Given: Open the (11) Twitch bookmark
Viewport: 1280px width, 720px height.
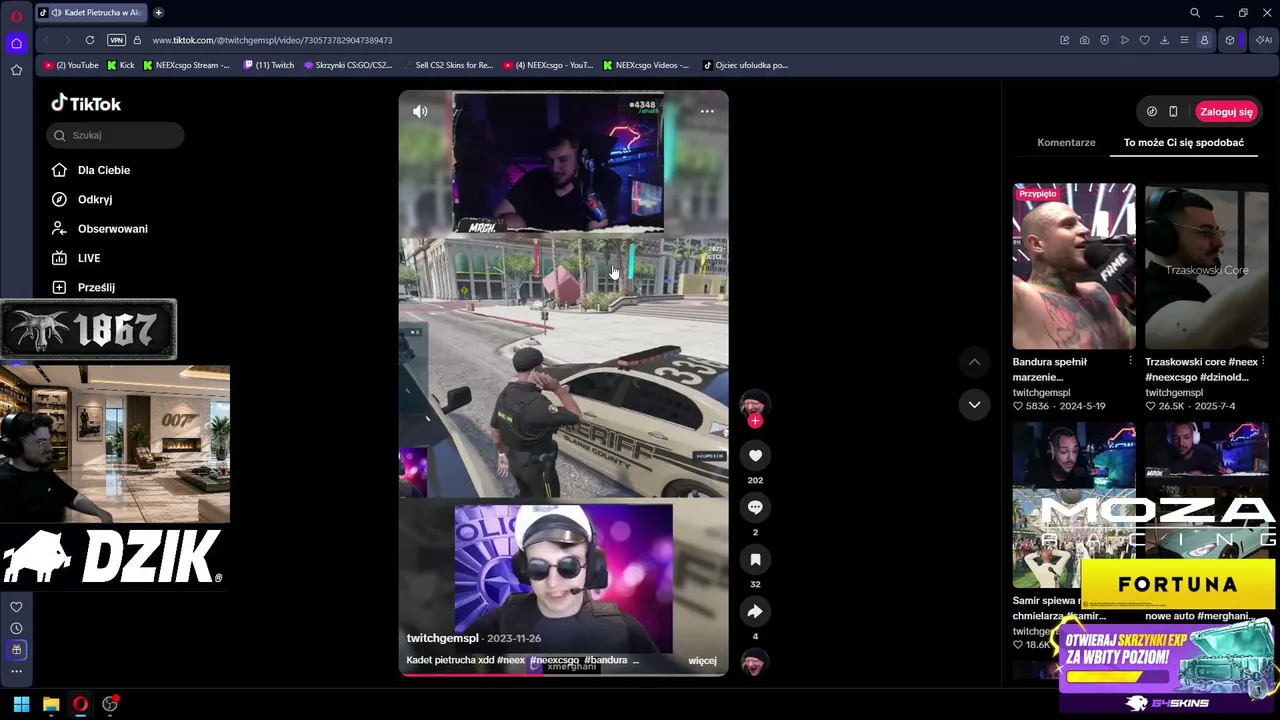Looking at the screenshot, I should point(268,65).
